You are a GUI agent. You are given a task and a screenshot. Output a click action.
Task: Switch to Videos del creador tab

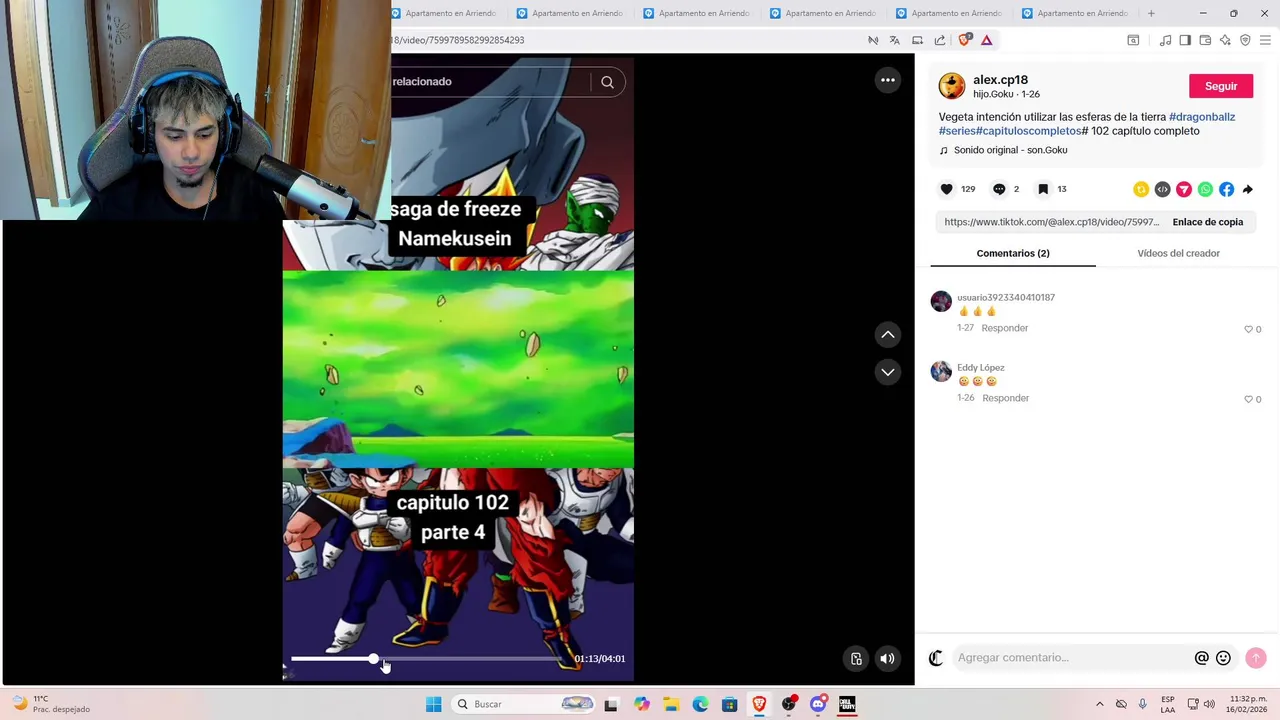point(1178,253)
